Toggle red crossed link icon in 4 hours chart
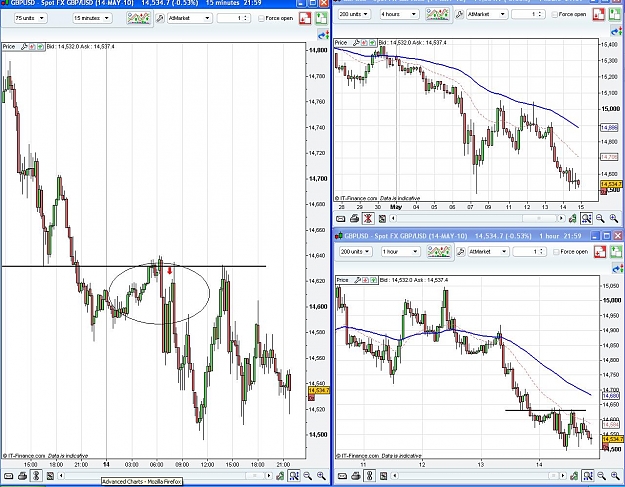This screenshot has height=487, width=625. pyautogui.click(x=368, y=218)
